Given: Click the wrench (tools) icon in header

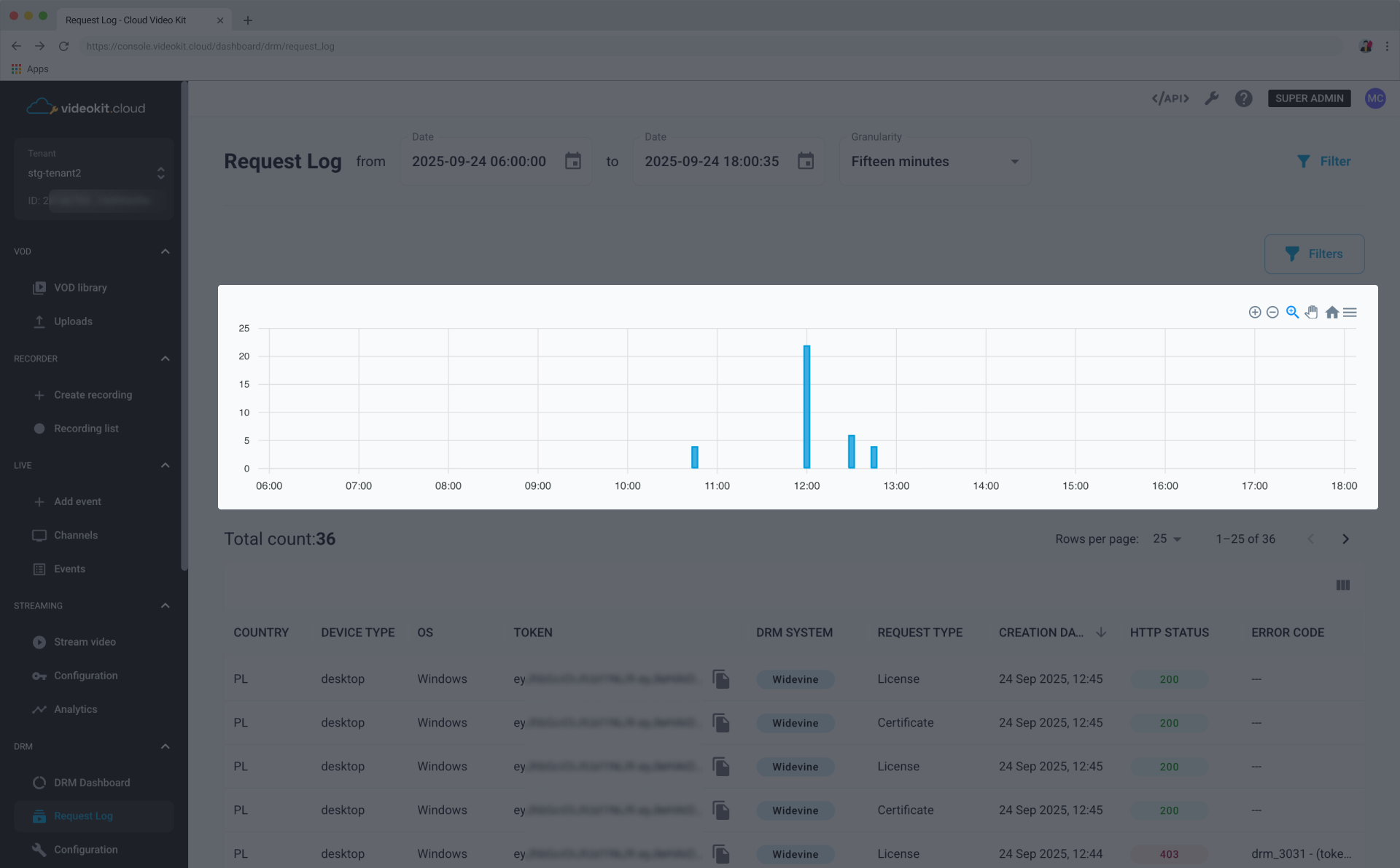Looking at the screenshot, I should (1212, 98).
